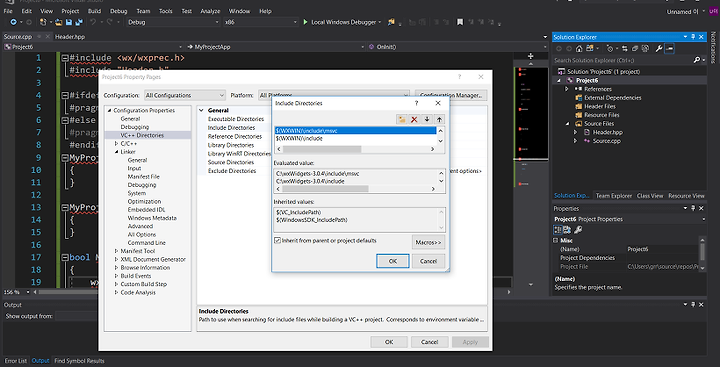Screen dimensions: 720x367
Task: Expand the C/C++ tree node
Action: pos(117,143)
